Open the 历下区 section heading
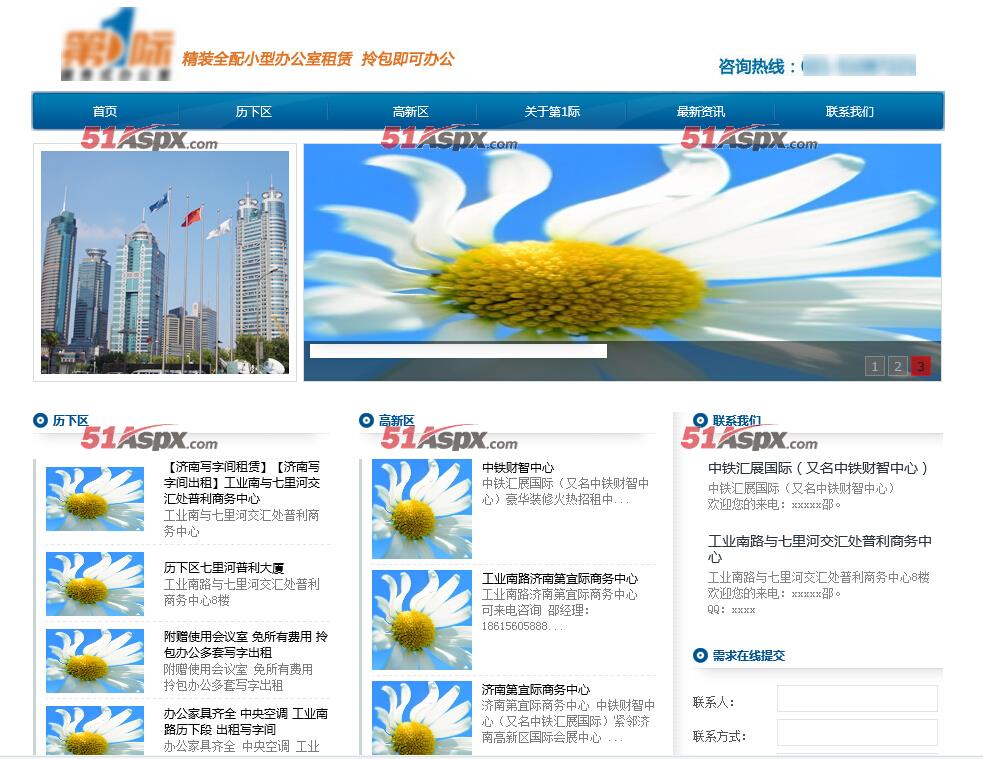983x759 pixels. 70,421
